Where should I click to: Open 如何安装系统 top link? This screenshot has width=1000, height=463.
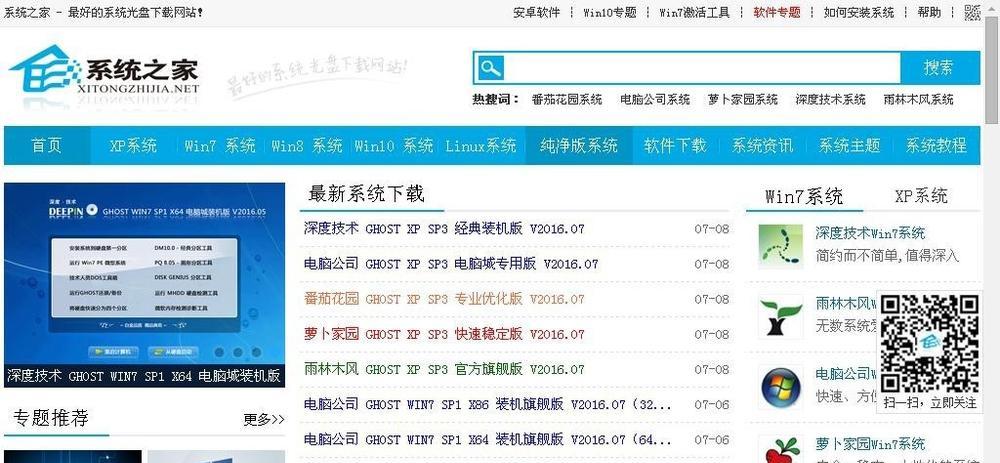(x=858, y=12)
